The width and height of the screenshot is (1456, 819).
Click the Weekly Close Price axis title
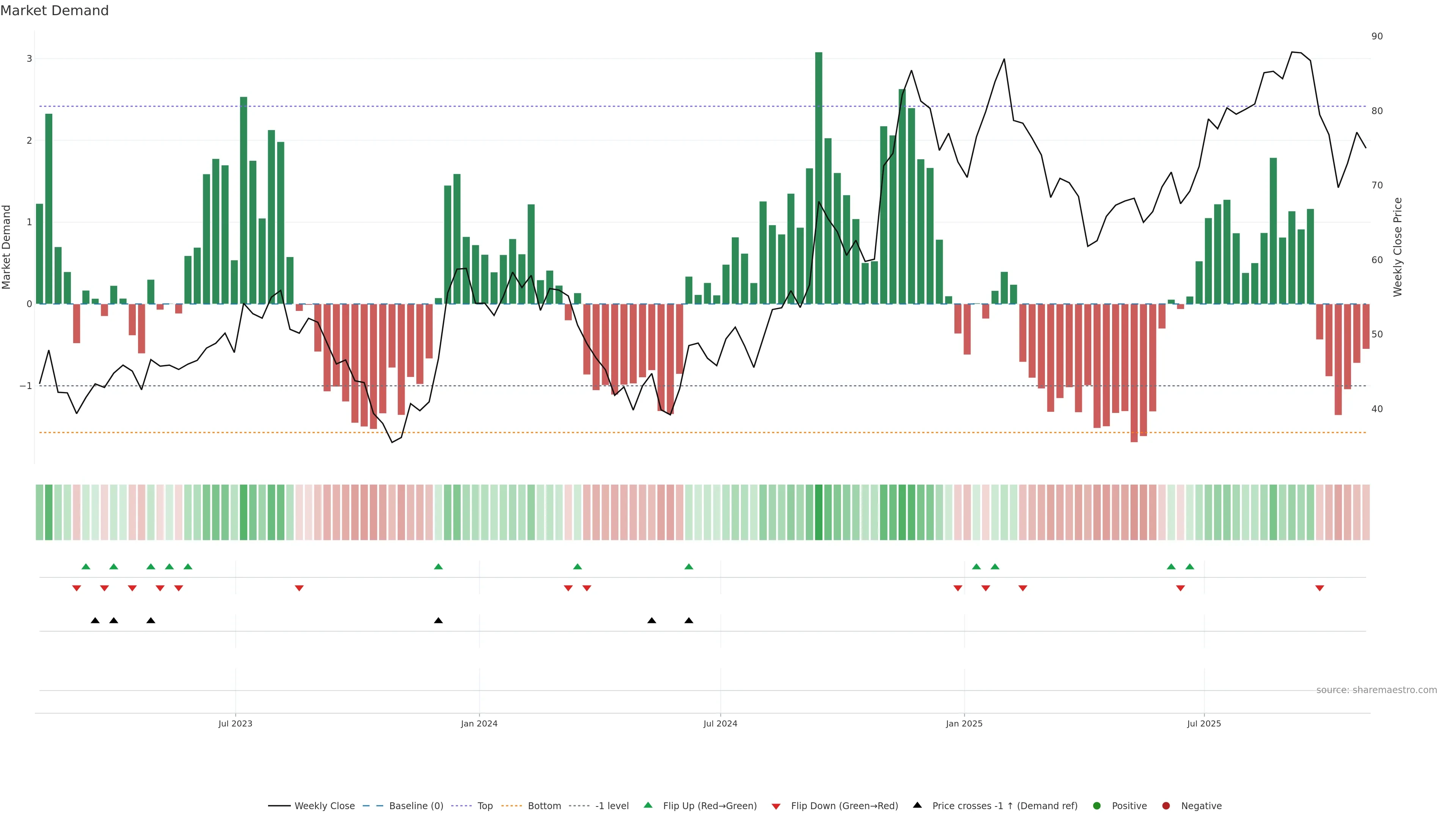[1398, 247]
